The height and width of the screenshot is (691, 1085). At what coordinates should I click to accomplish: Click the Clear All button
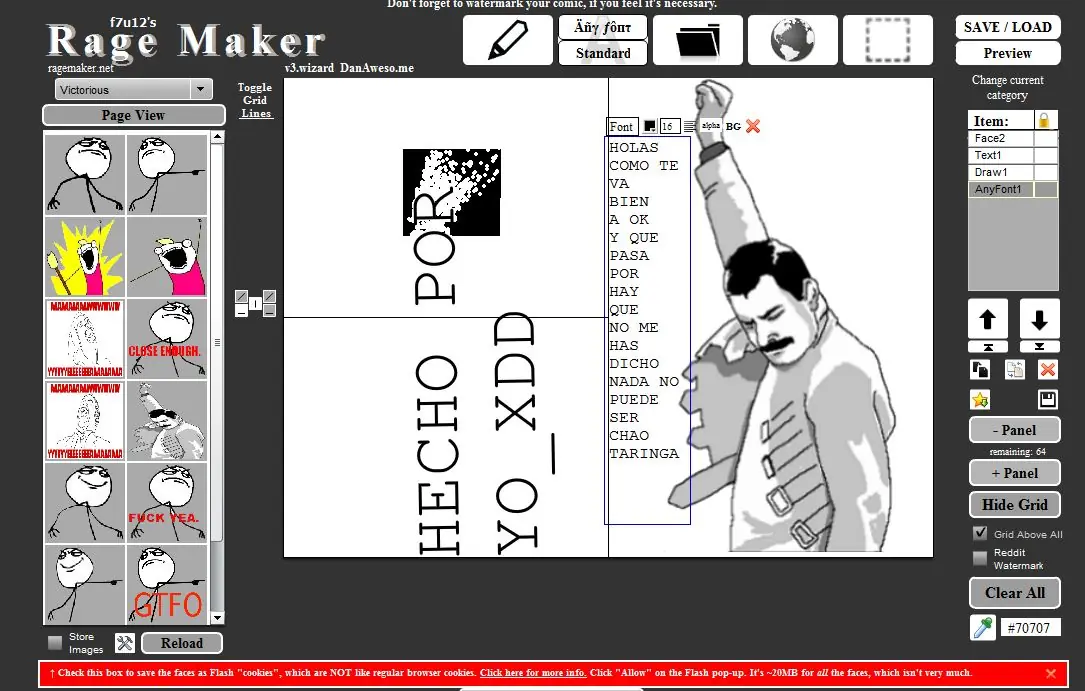click(x=1014, y=593)
